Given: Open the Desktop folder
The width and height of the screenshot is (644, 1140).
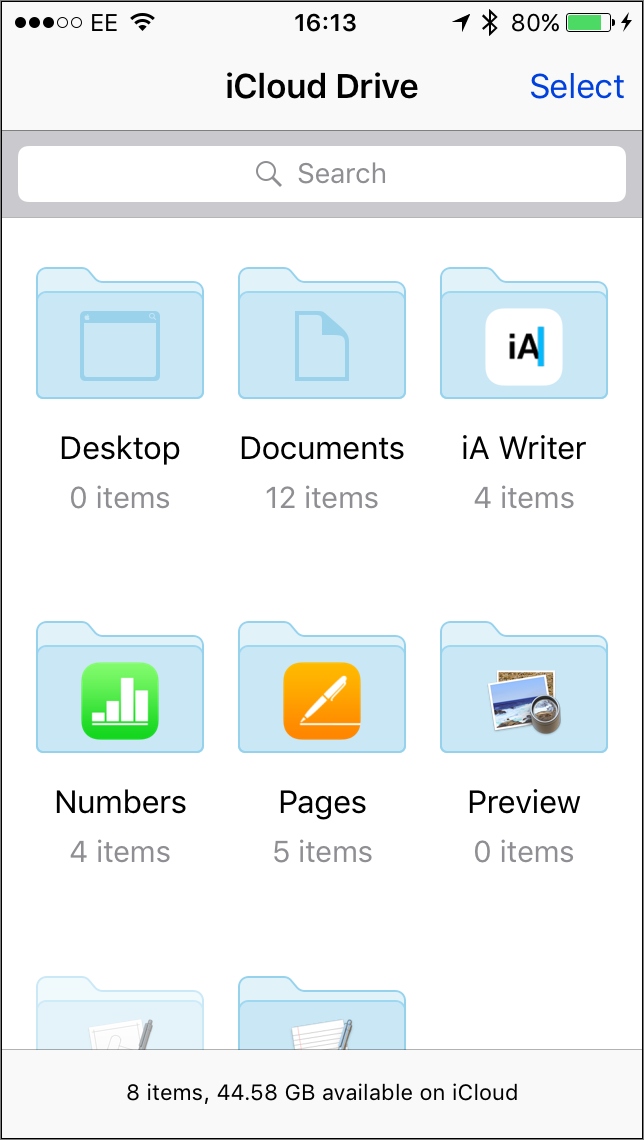Looking at the screenshot, I should [120, 334].
